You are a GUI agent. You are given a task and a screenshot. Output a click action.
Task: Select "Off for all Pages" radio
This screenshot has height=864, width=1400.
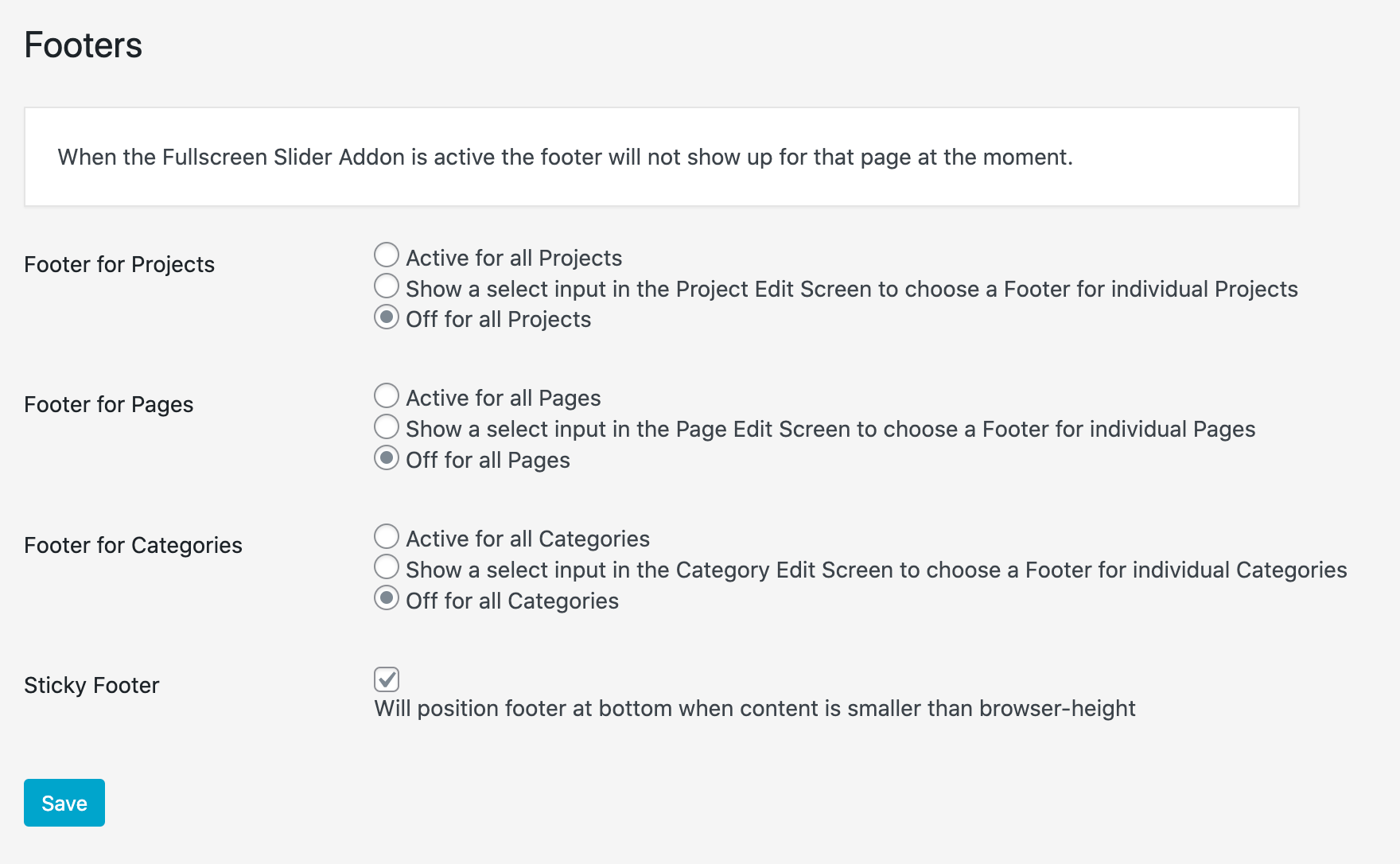pyautogui.click(x=387, y=457)
